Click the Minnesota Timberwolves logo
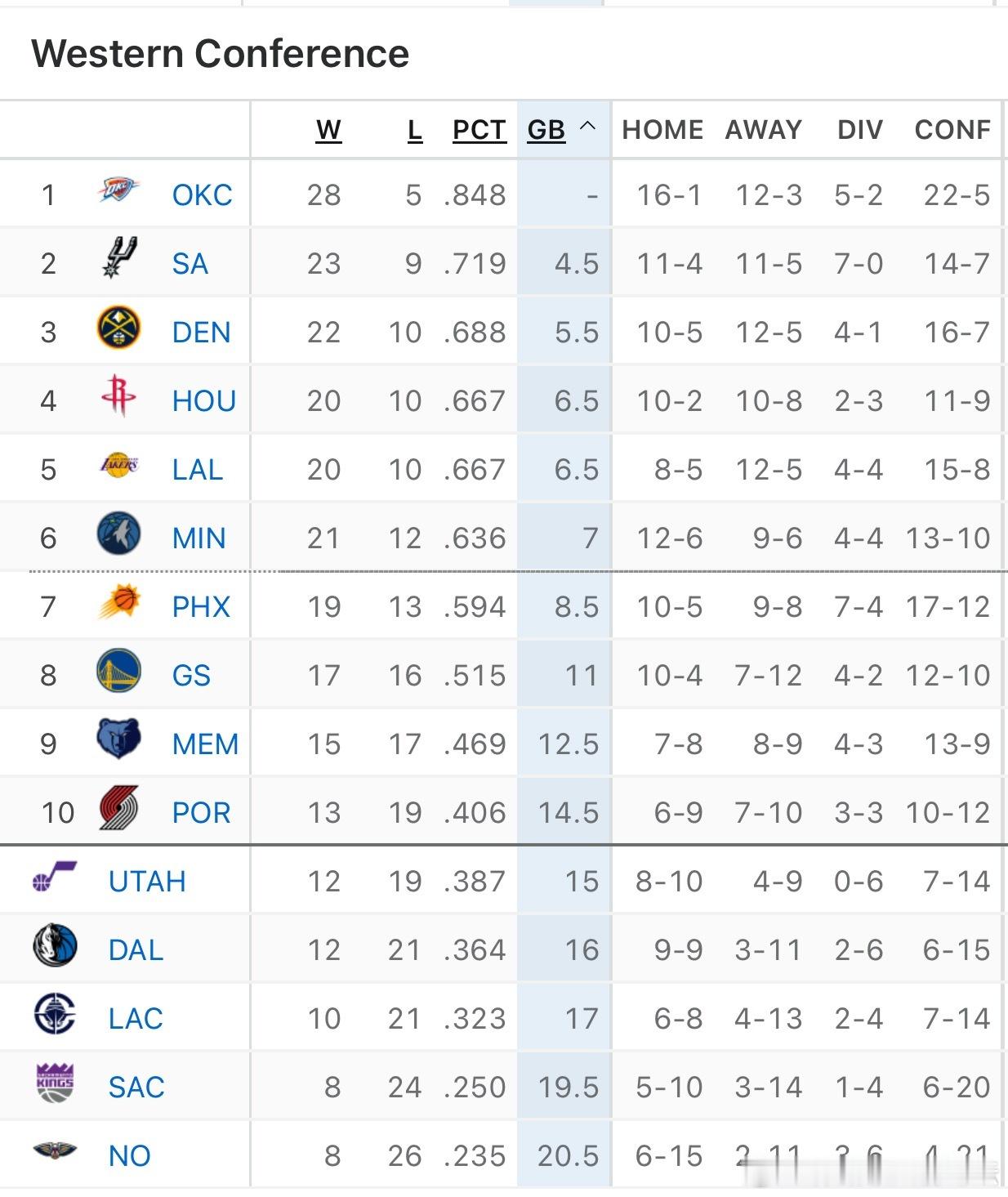The width and height of the screenshot is (1008, 1197). point(118,534)
